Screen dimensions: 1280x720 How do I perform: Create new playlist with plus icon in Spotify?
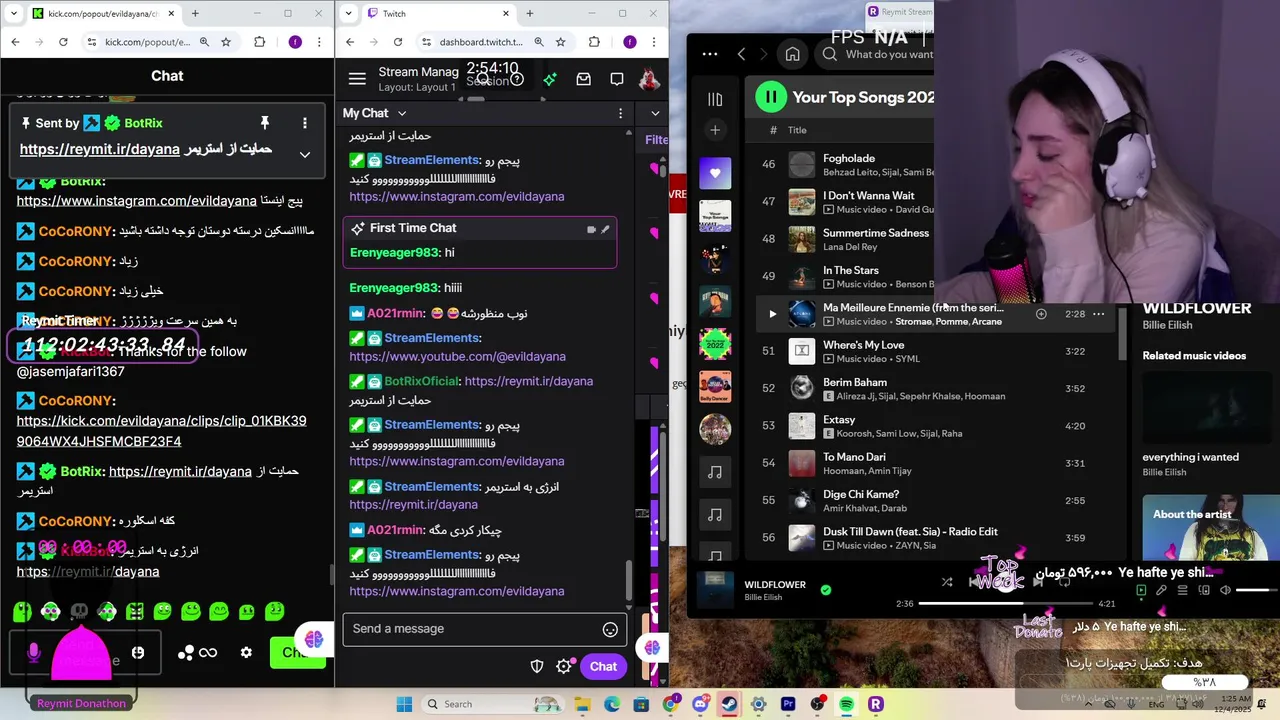point(714,130)
